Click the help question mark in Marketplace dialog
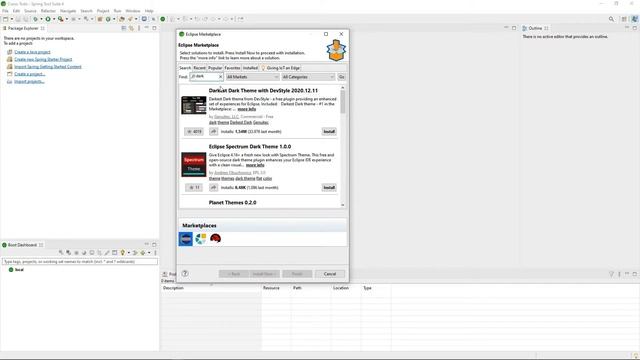The height and width of the screenshot is (360, 640). tap(185, 273)
